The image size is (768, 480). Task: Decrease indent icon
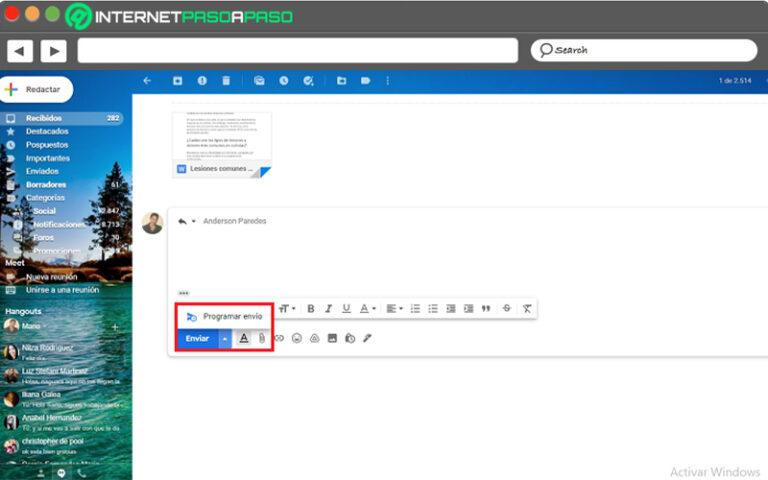tap(451, 309)
